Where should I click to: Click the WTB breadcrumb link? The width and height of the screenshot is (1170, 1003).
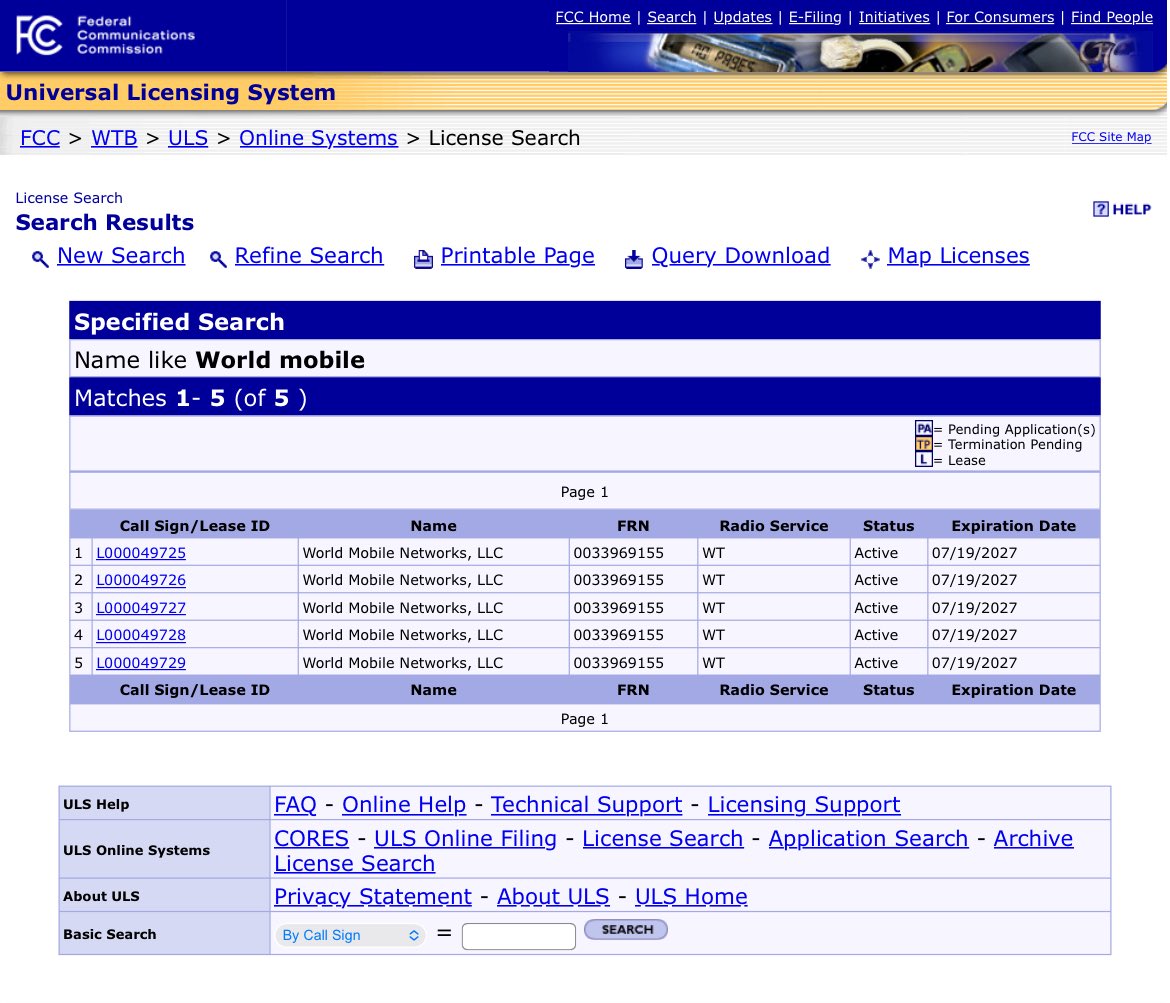coord(114,138)
